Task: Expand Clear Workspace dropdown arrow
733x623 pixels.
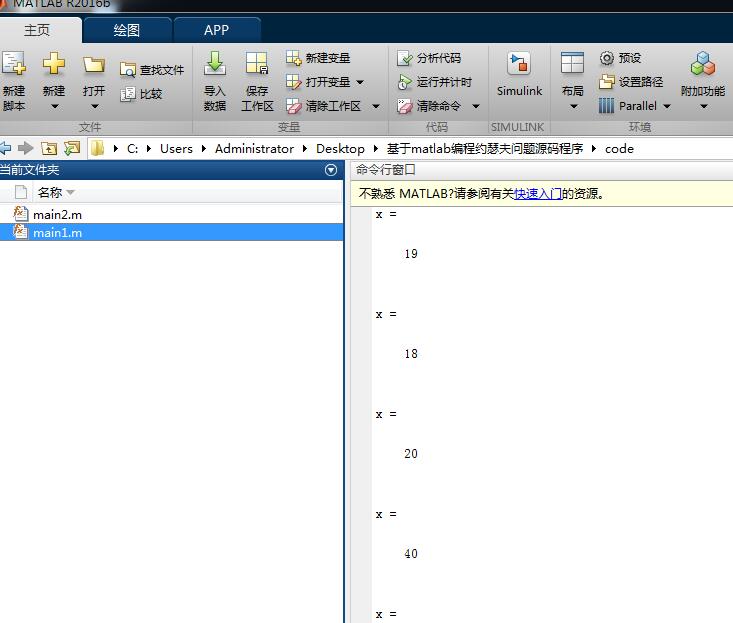Action: click(376, 107)
